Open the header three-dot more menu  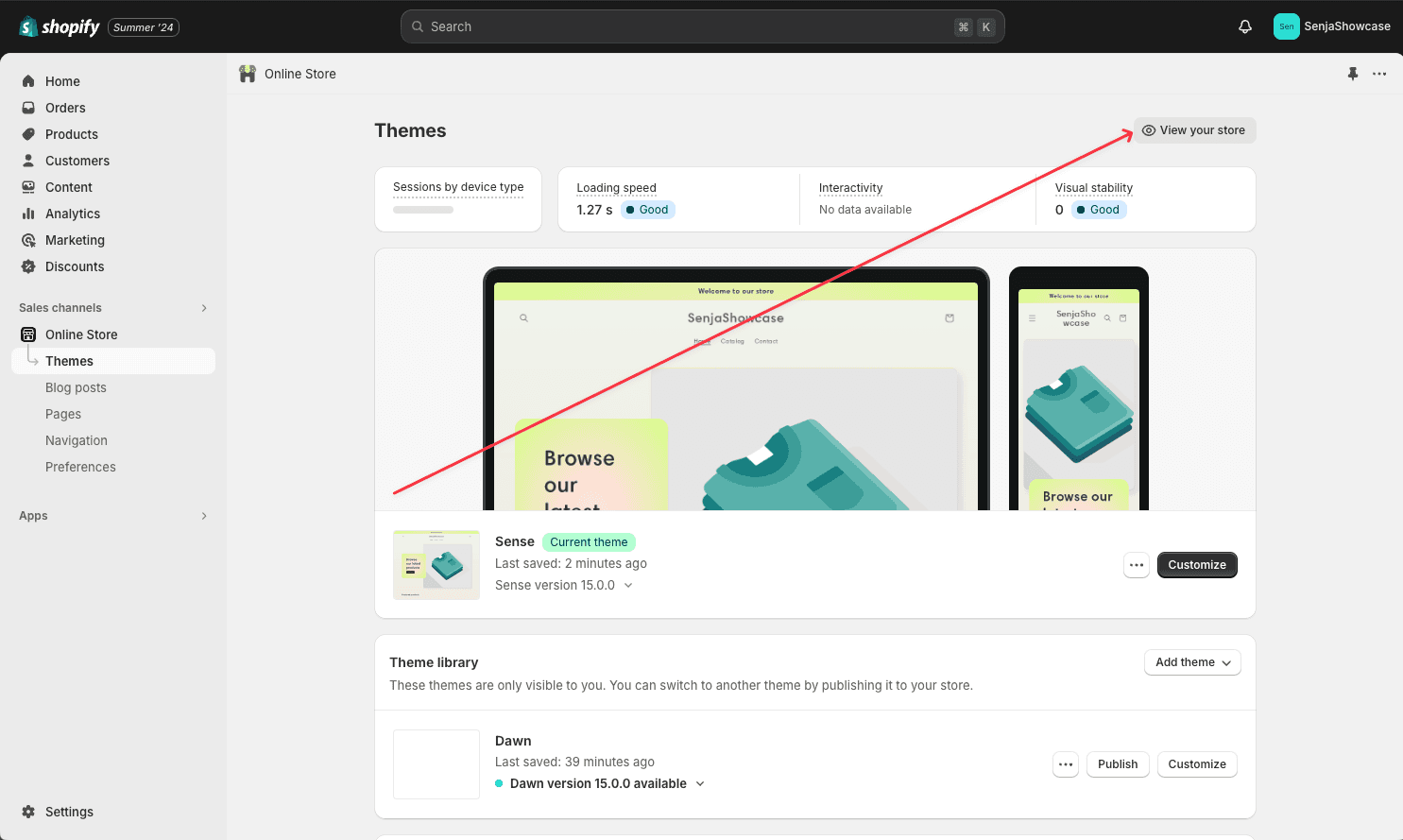(1379, 74)
